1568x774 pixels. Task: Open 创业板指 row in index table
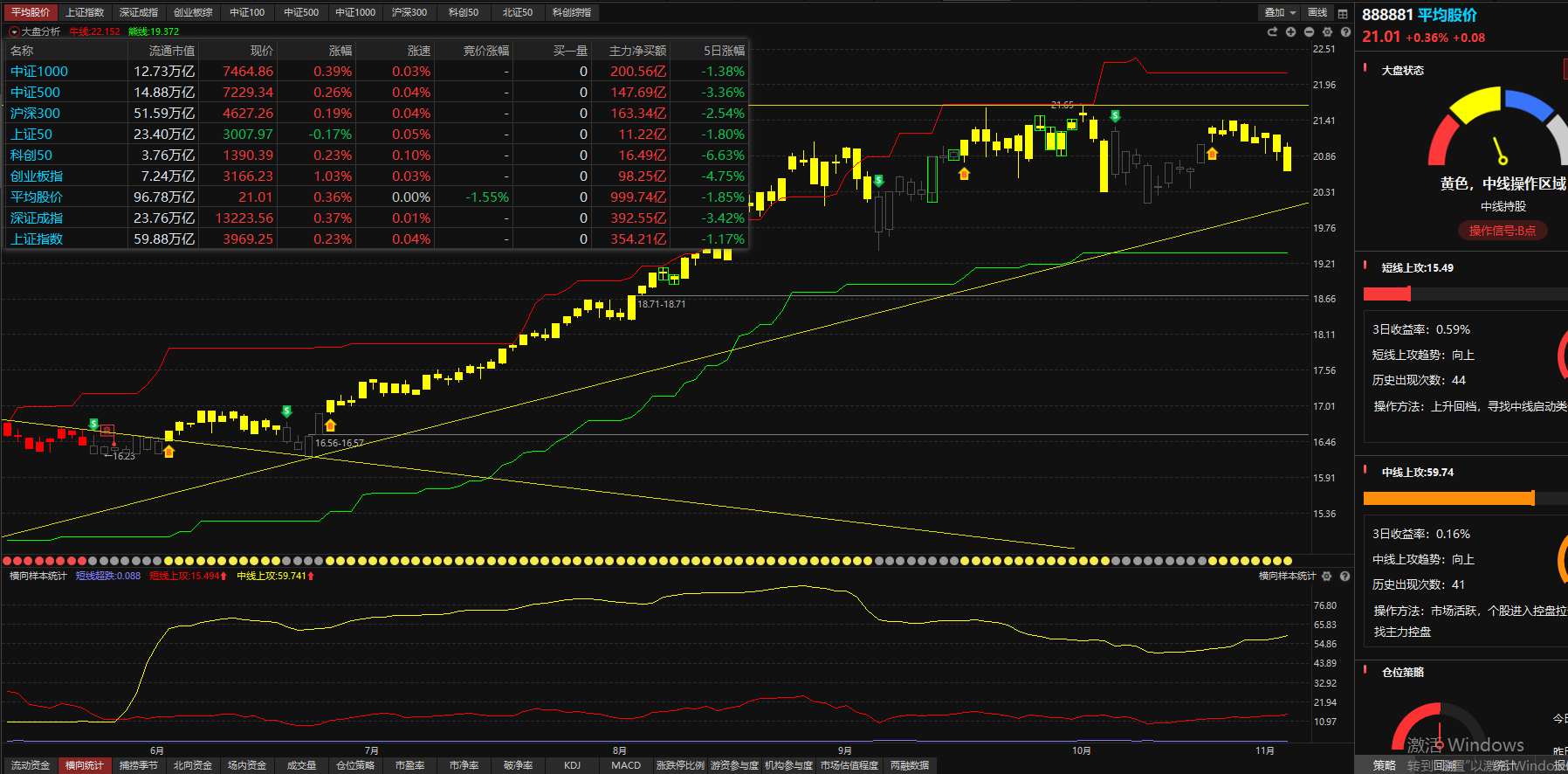pyautogui.click(x=37, y=176)
